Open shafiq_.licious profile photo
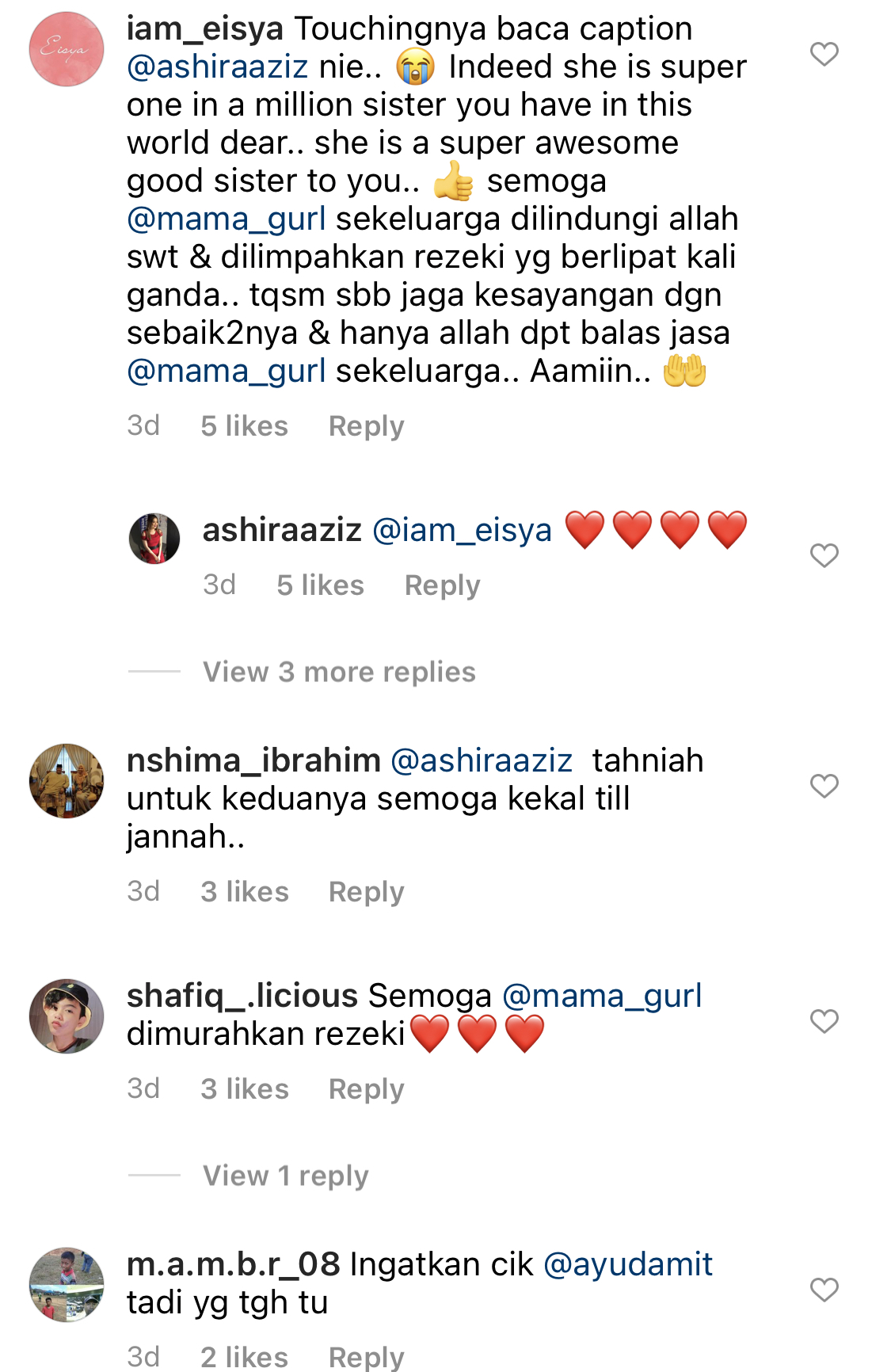 pyautogui.click(x=67, y=1016)
